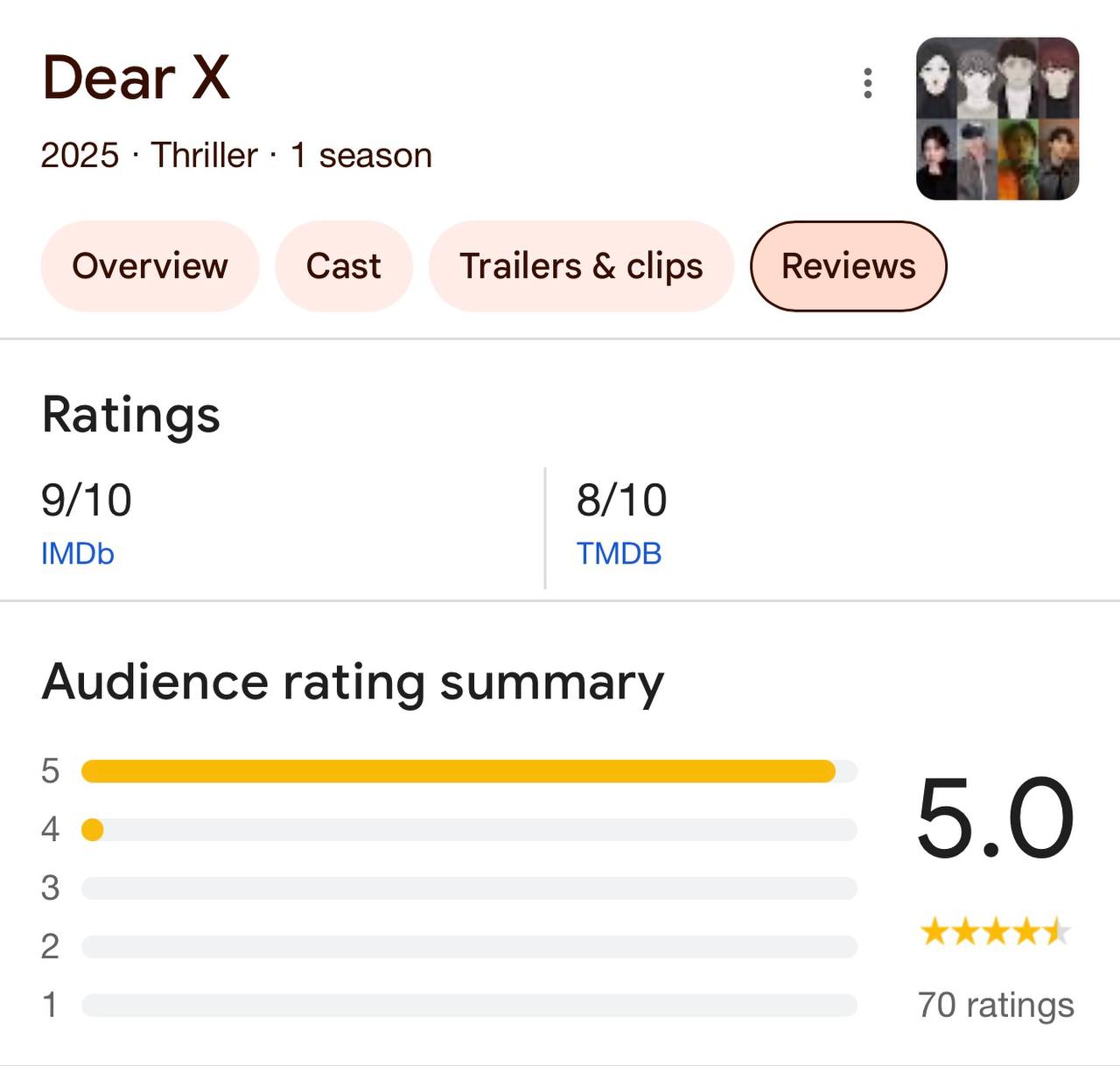The width and height of the screenshot is (1120, 1066).
Task: Select the Reviews tab
Action: click(x=848, y=266)
